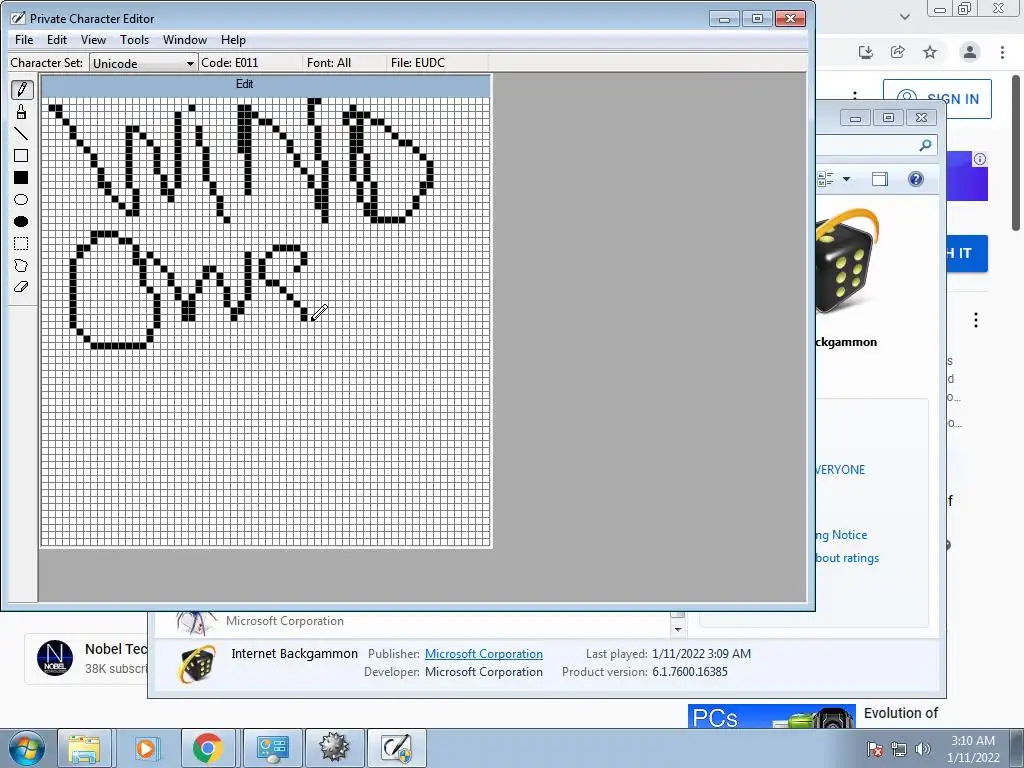Click the Chrome SIGN IN button

coord(937,99)
